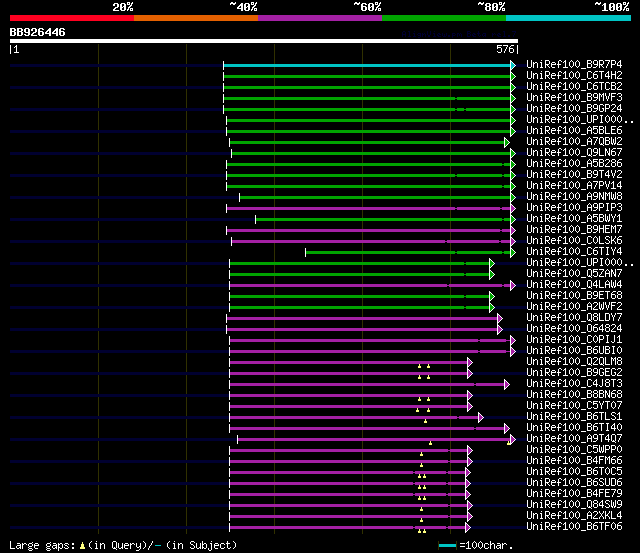Click the purple ~60% legend color segment
Viewport: 640px width, 553px height.
[x=320, y=18]
